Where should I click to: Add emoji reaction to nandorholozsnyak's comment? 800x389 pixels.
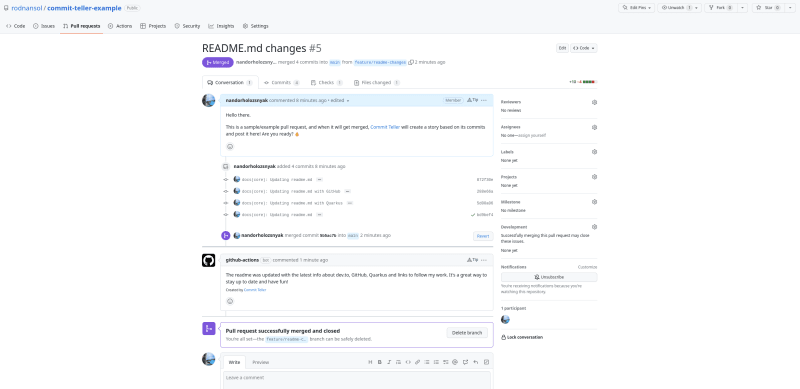coord(230,147)
